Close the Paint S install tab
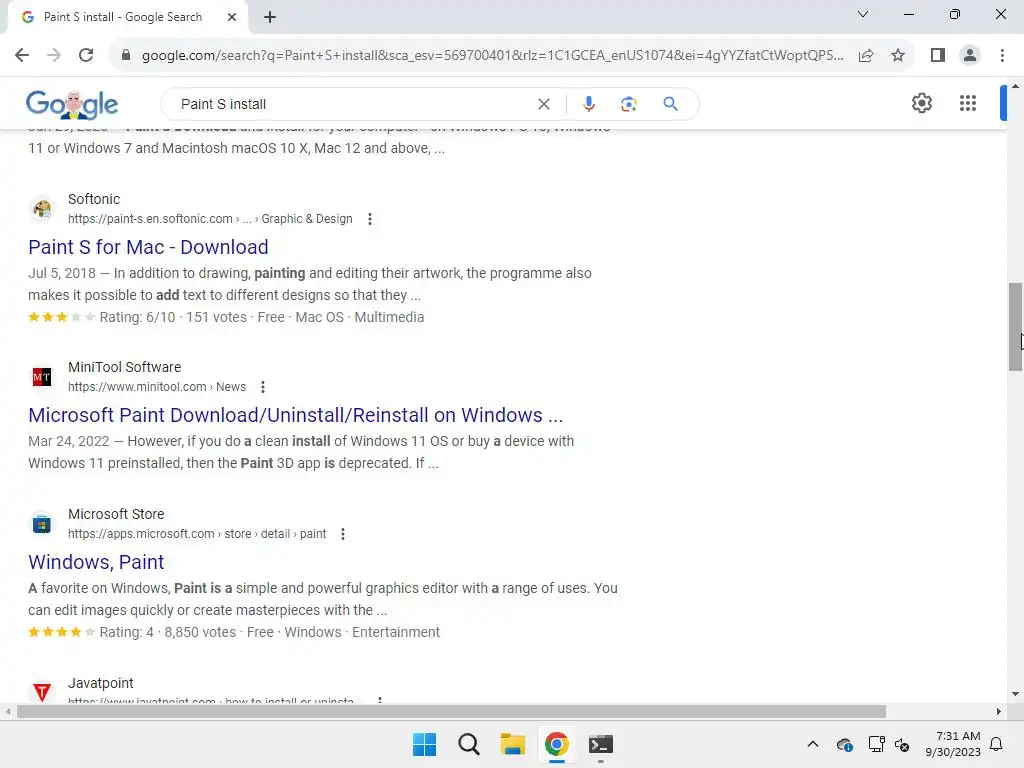This screenshot has height=768, width=1024. (232, 17)
